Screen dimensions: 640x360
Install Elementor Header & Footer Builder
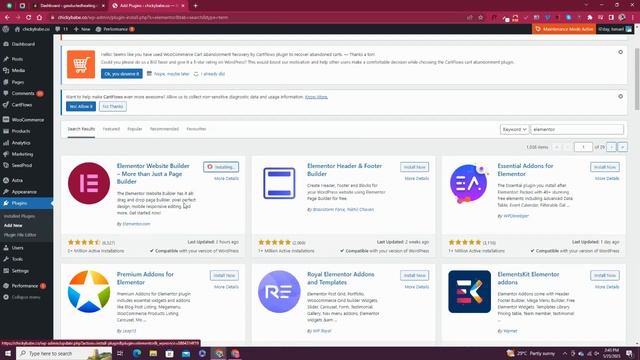(x=414, y=167)
